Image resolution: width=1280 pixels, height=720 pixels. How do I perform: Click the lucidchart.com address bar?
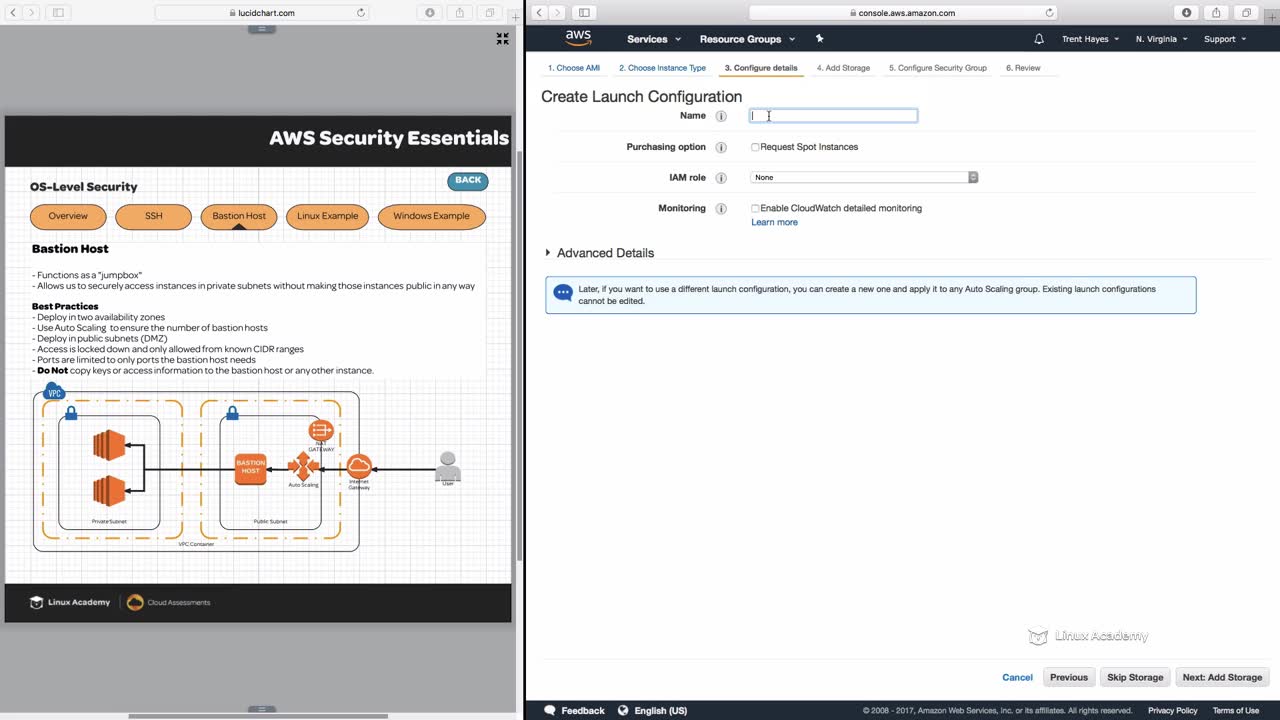point(263,13)
